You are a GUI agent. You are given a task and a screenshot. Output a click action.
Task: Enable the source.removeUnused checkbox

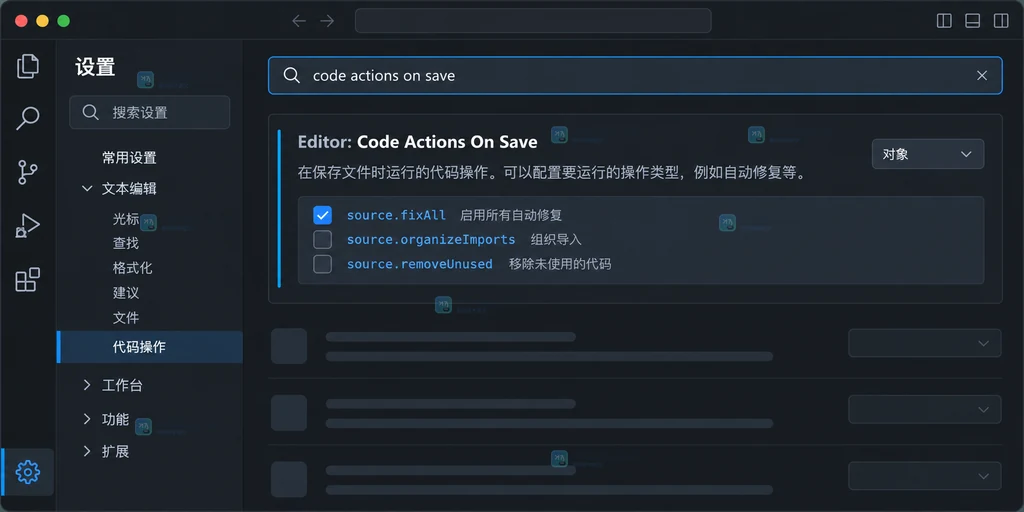click(x=323, y=264)
